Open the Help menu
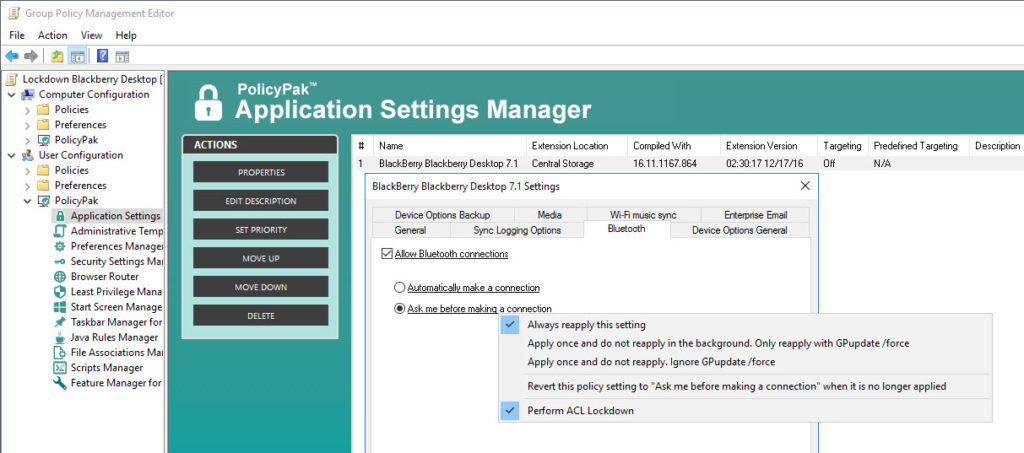Screen dimensions: 1024x453 (126, 35)
